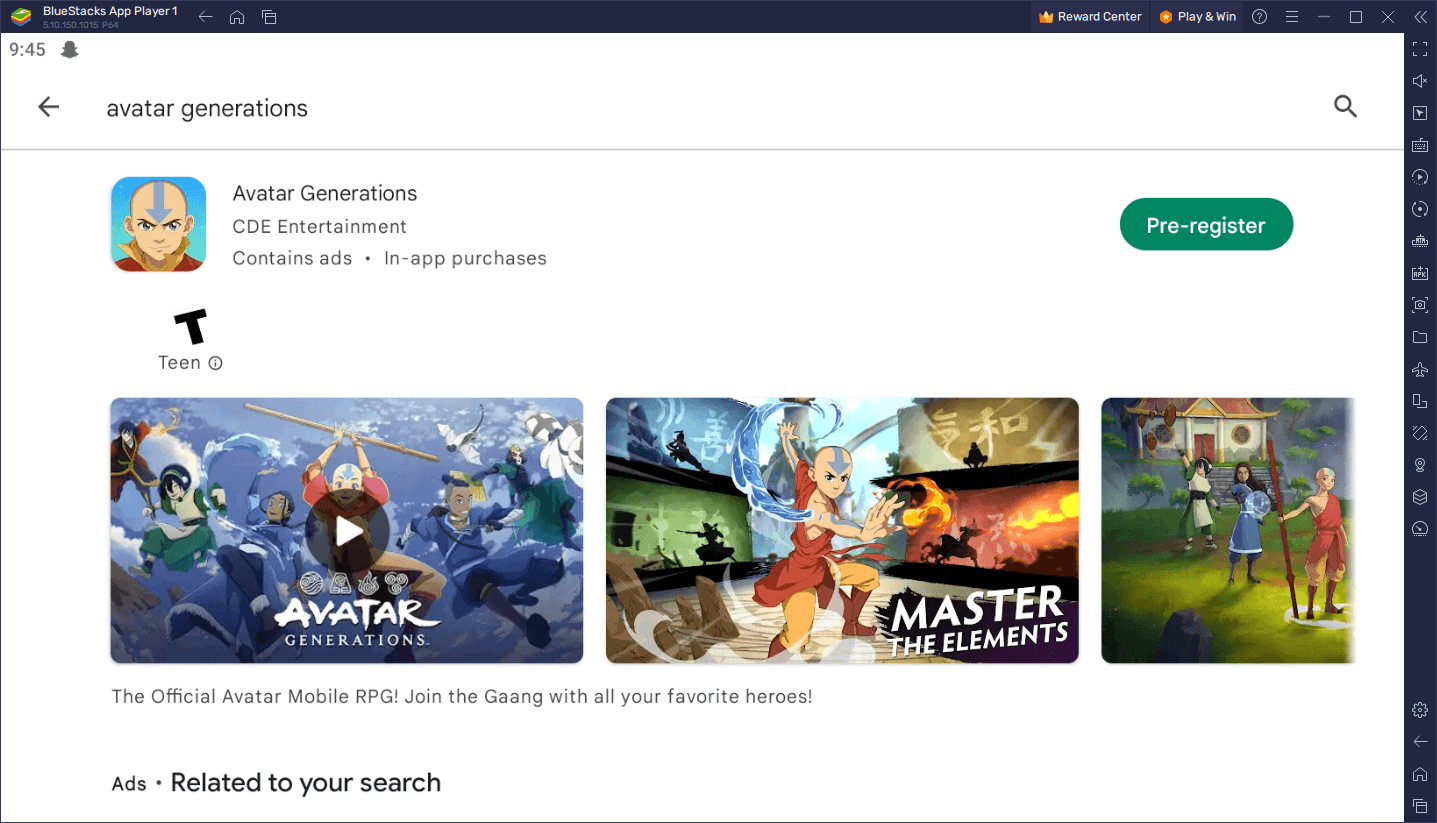Click the Android back arrow in sidebar
This screenshot has height=823, width=1437.
tap(1420, 742)
